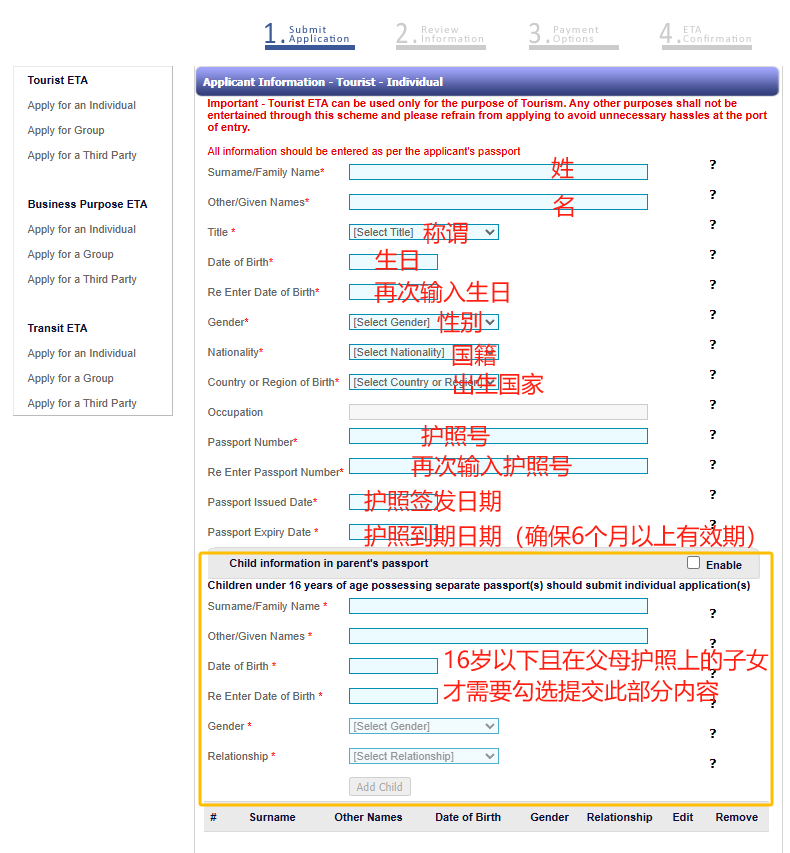Viewport: 790px width, 853px height.
Task: Click the help icon next to Title
Action: point(713,225)
